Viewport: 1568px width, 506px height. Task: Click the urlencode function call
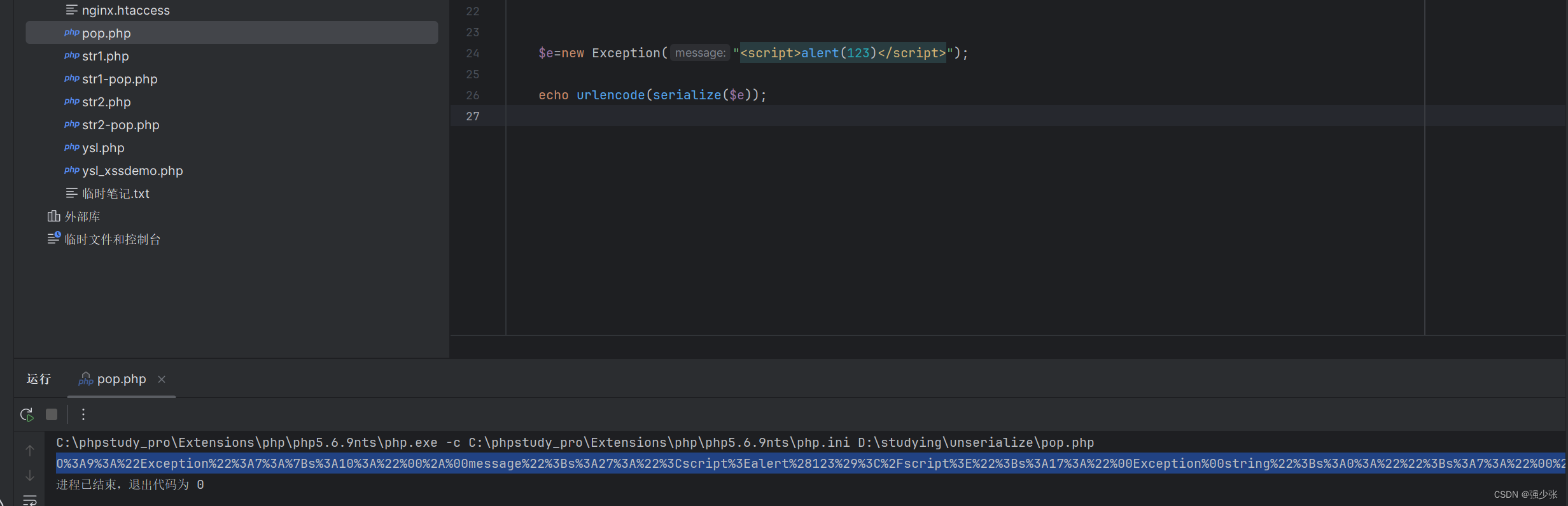610,95
